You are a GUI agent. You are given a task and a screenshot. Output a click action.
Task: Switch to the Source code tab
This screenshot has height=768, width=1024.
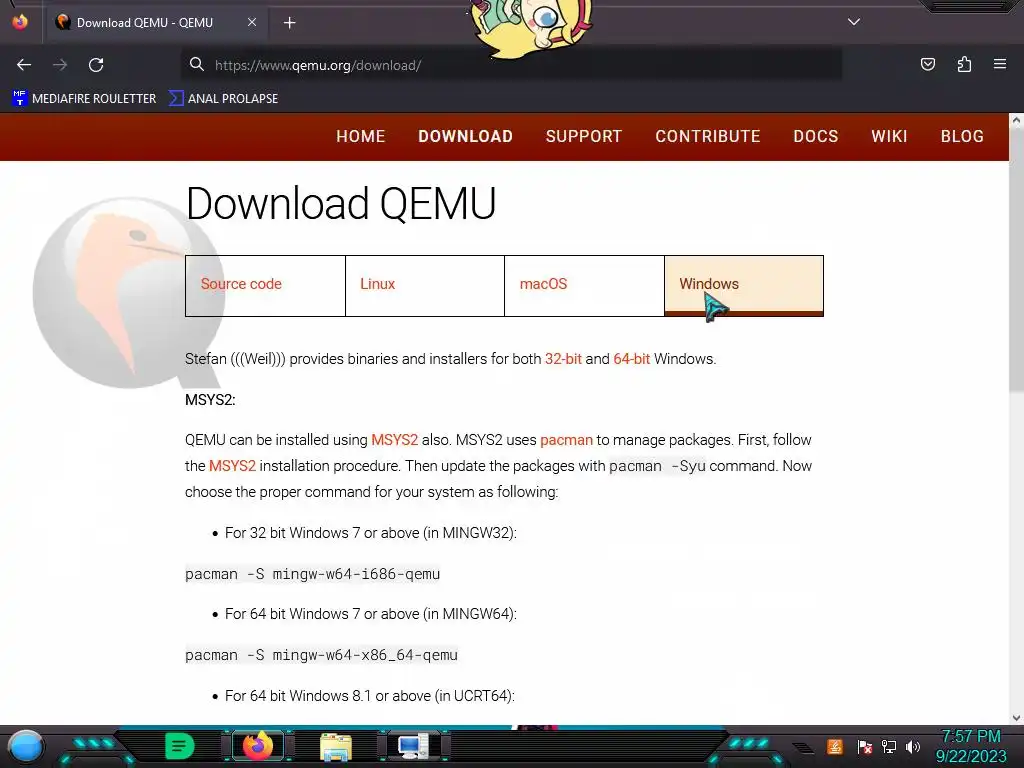(265, 285)
